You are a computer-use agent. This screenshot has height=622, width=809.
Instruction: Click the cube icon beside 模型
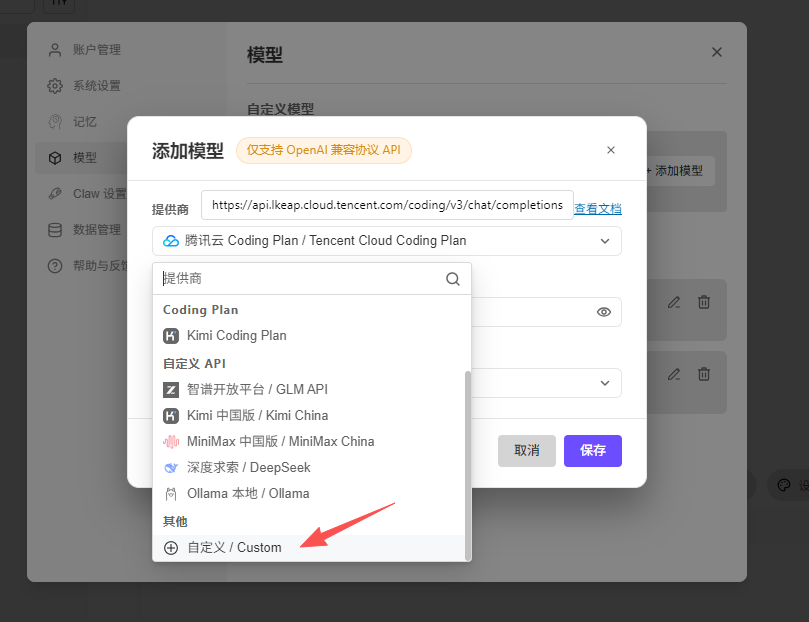coord(55,158)
